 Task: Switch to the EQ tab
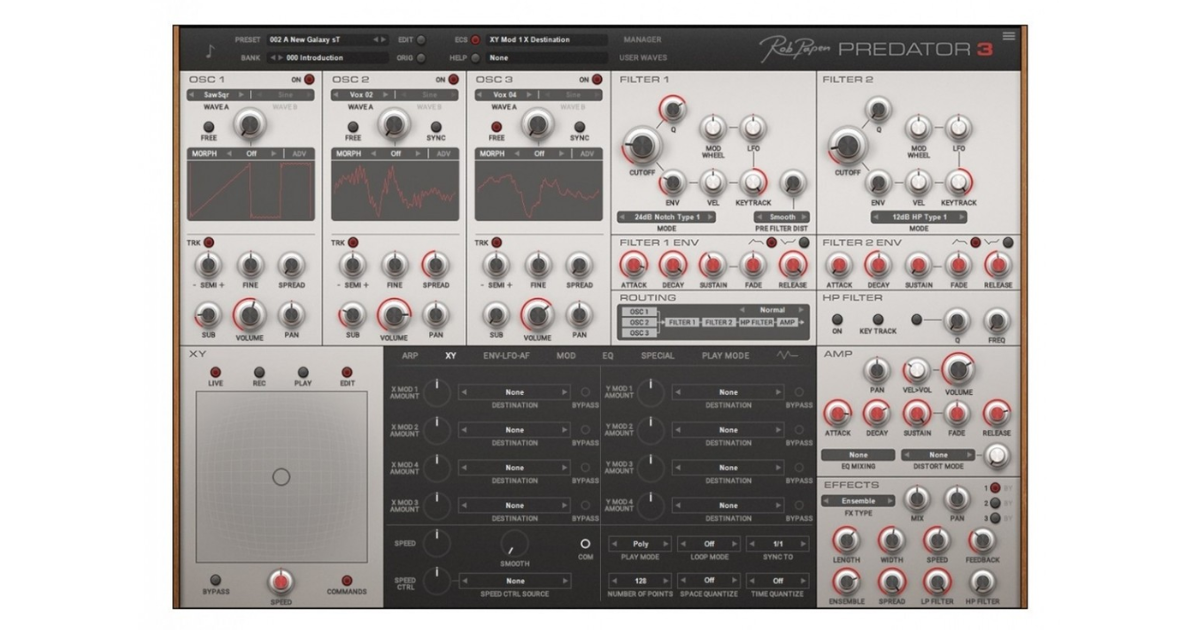[x=608, y=355]
